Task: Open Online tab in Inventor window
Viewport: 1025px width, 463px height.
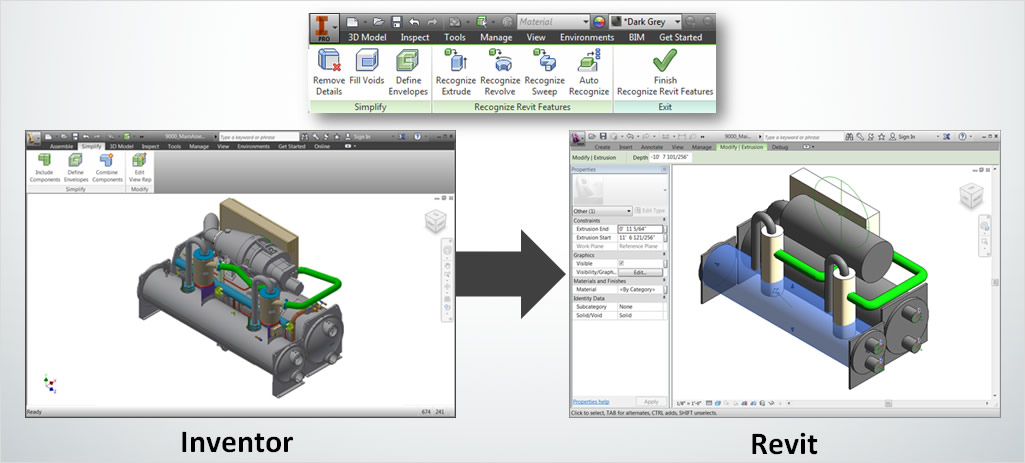Action: coord(322,146)
